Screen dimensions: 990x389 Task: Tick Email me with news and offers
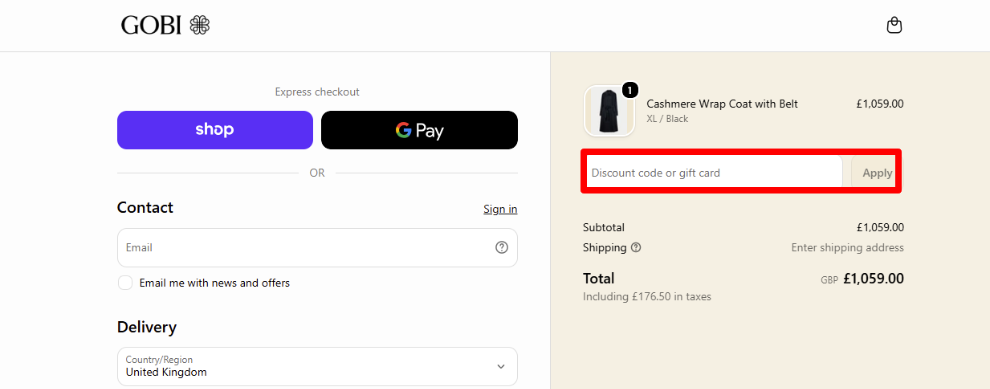pyautogui.click(x=125, y=283)
